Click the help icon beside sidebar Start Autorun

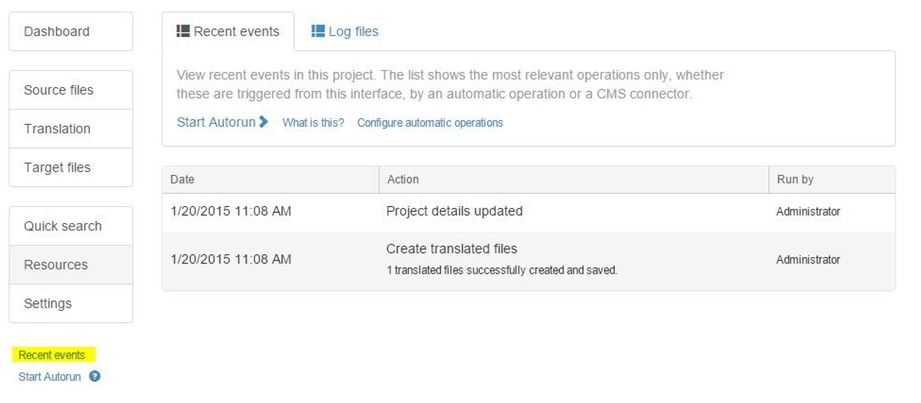95,377
